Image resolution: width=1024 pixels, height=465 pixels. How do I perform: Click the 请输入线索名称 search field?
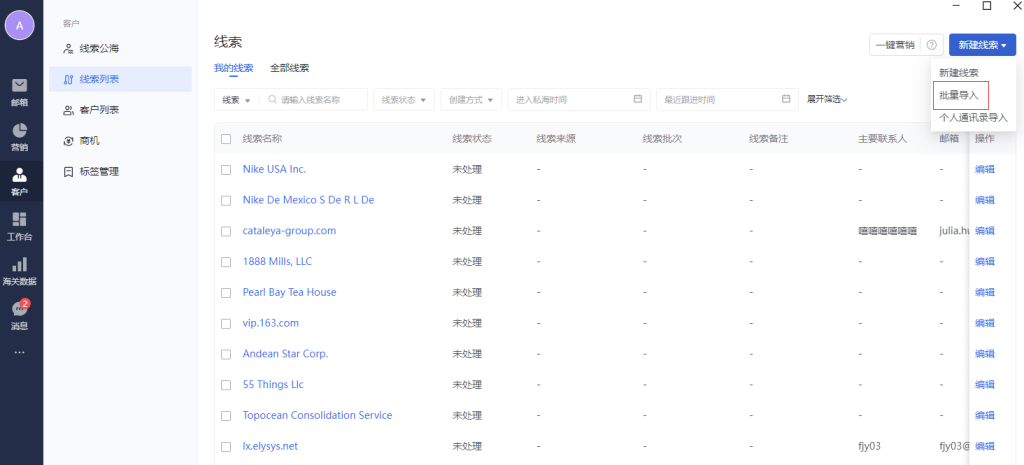[x=318, y=100]
